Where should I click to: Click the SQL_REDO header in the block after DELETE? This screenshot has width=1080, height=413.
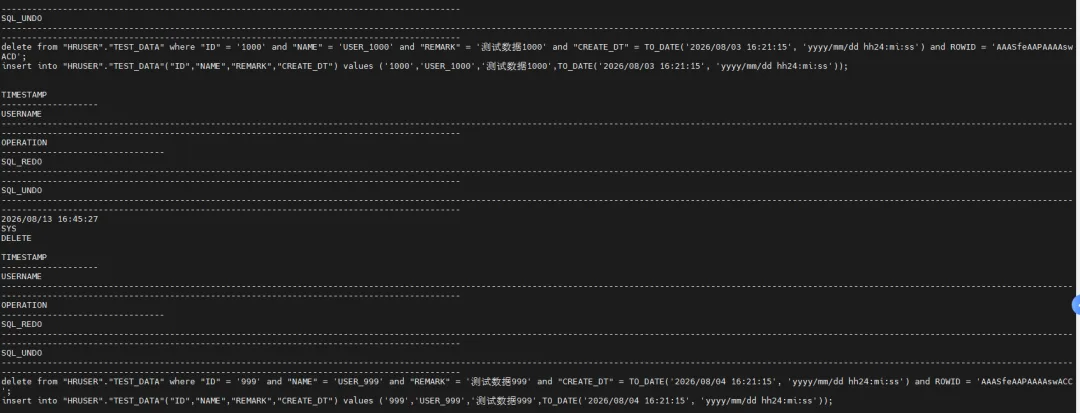coord(21,324)
